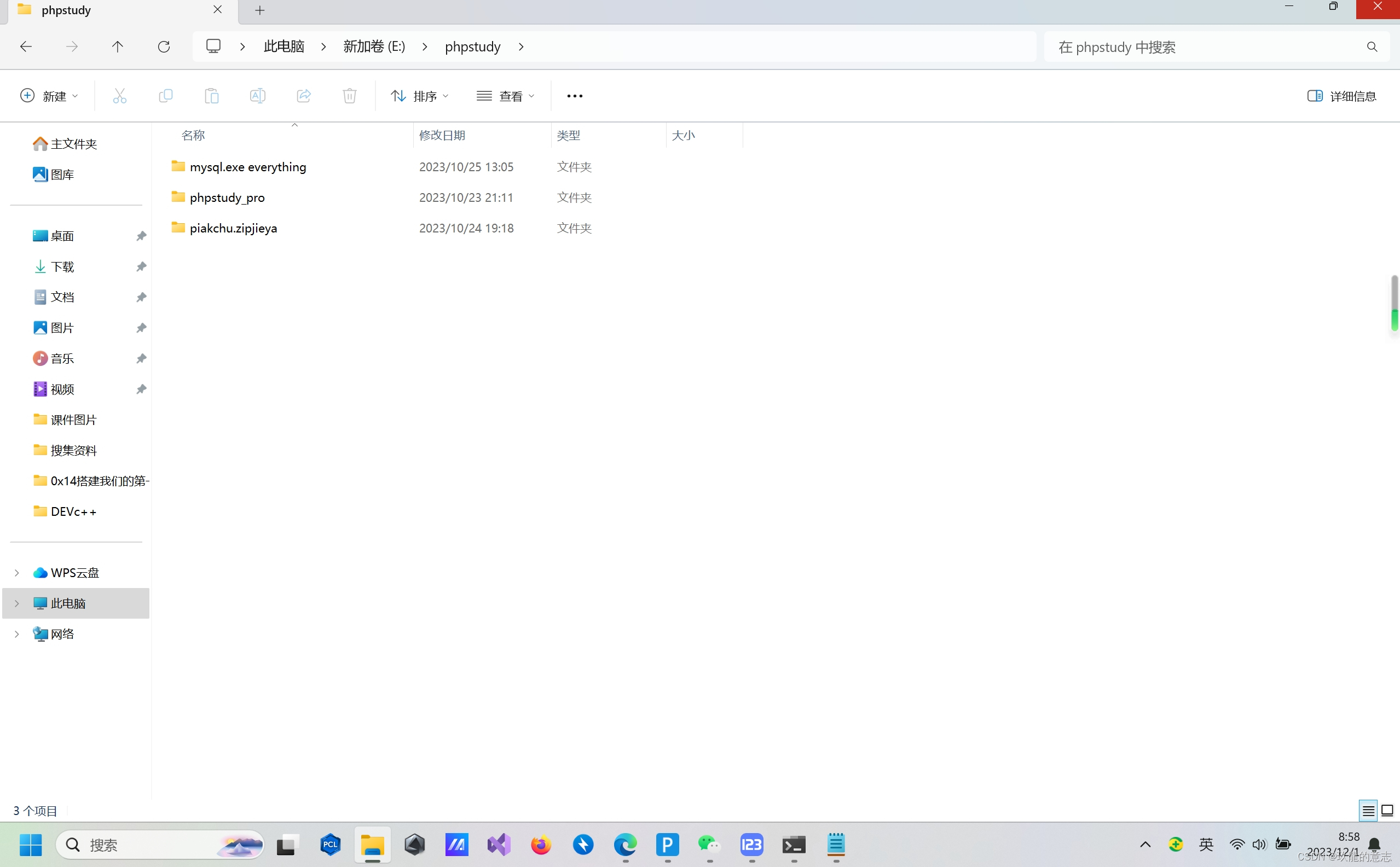The height and width of the screenshot is (867, 1400).
Task: Open the 查看 view dropdown
Action: pyautogui.click(x=506, y=96)
